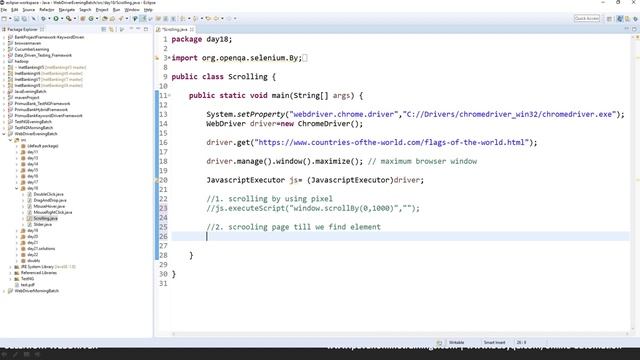The width and height of the screenshot is (640, 360).
Task: Open the Window menu
Action: pyautogui.click(x=132, y=9)
